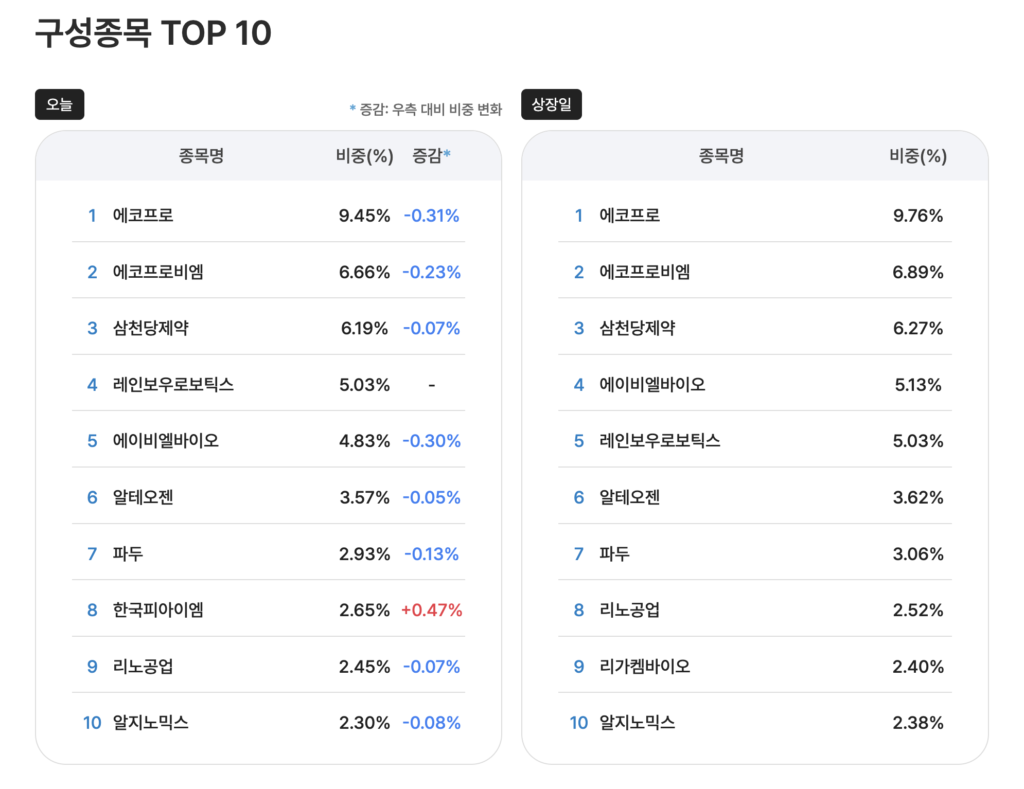Click 알지노믹스 in the 오늘 list
The height and width of the screenshot is (789, 1024).
point(151,722)
